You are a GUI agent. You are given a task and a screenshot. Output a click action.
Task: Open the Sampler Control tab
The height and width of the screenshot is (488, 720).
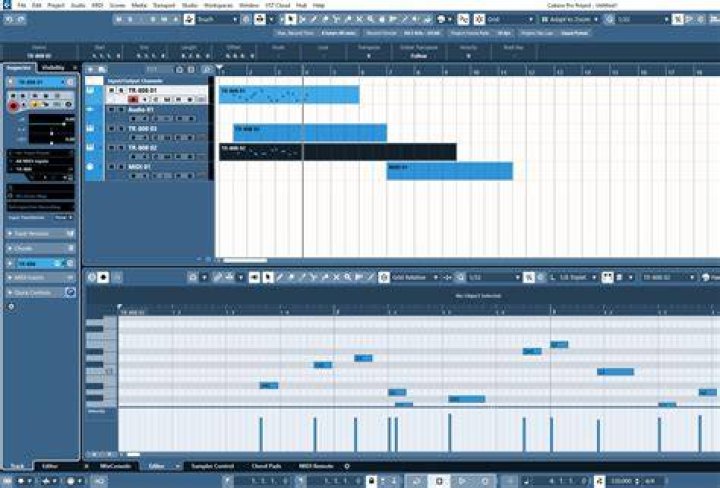[x=212, y=466]
